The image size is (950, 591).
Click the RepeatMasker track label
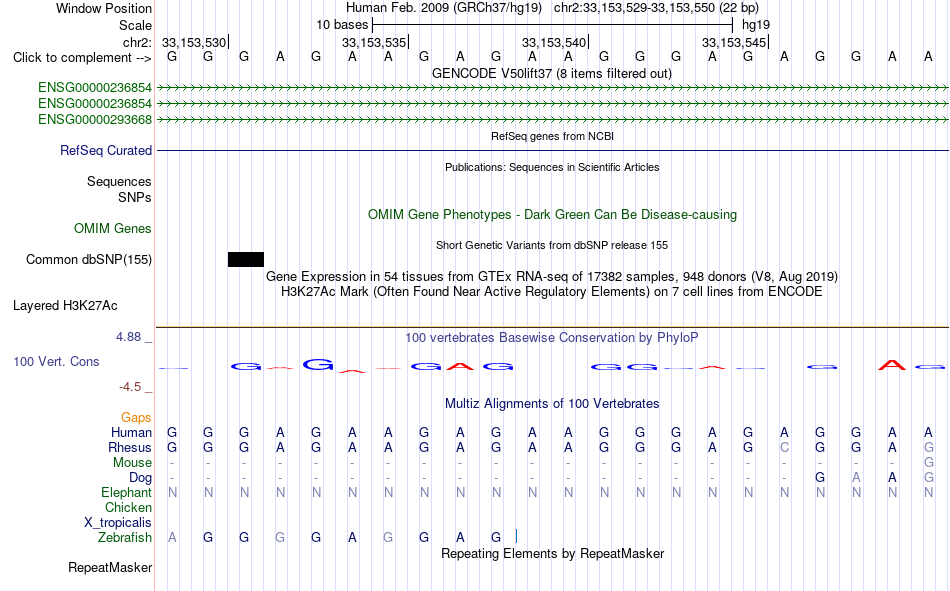tap(110, 567)
